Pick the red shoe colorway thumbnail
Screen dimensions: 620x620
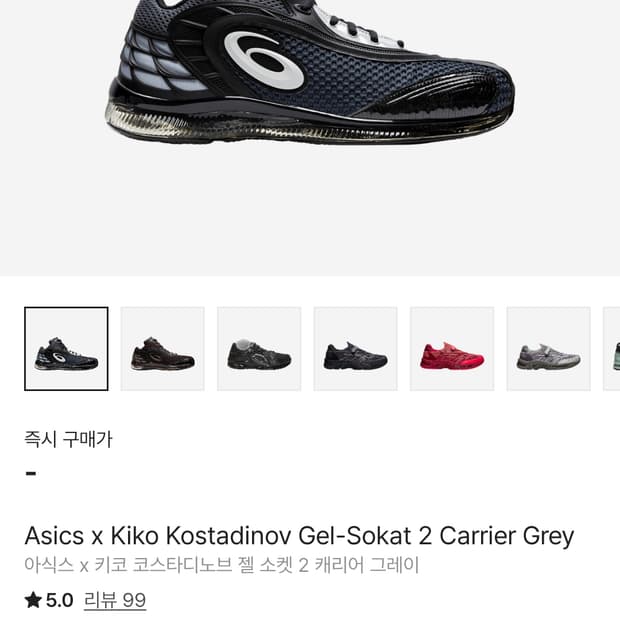452,348
